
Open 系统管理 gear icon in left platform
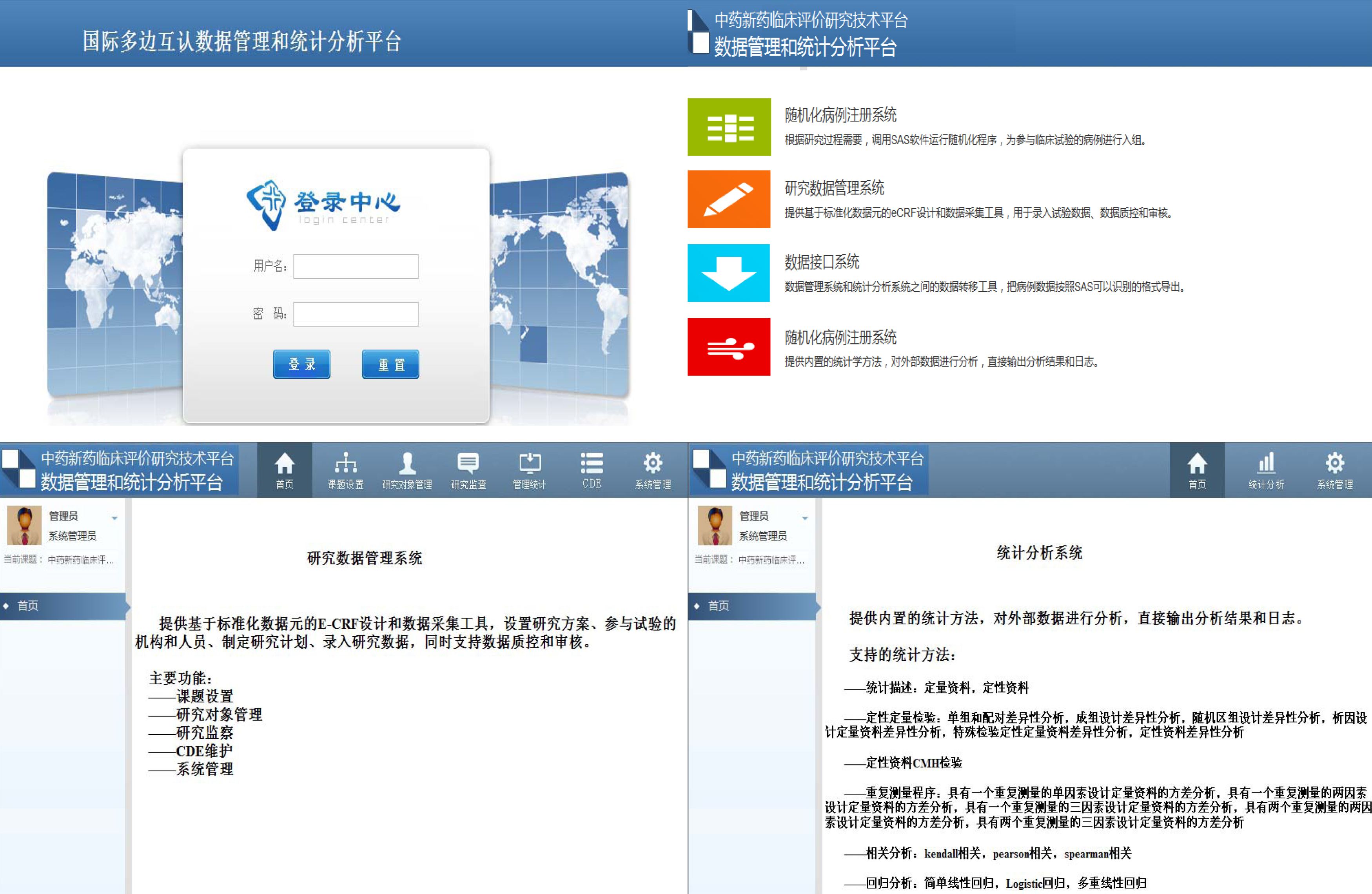click(x=653, y=470)
